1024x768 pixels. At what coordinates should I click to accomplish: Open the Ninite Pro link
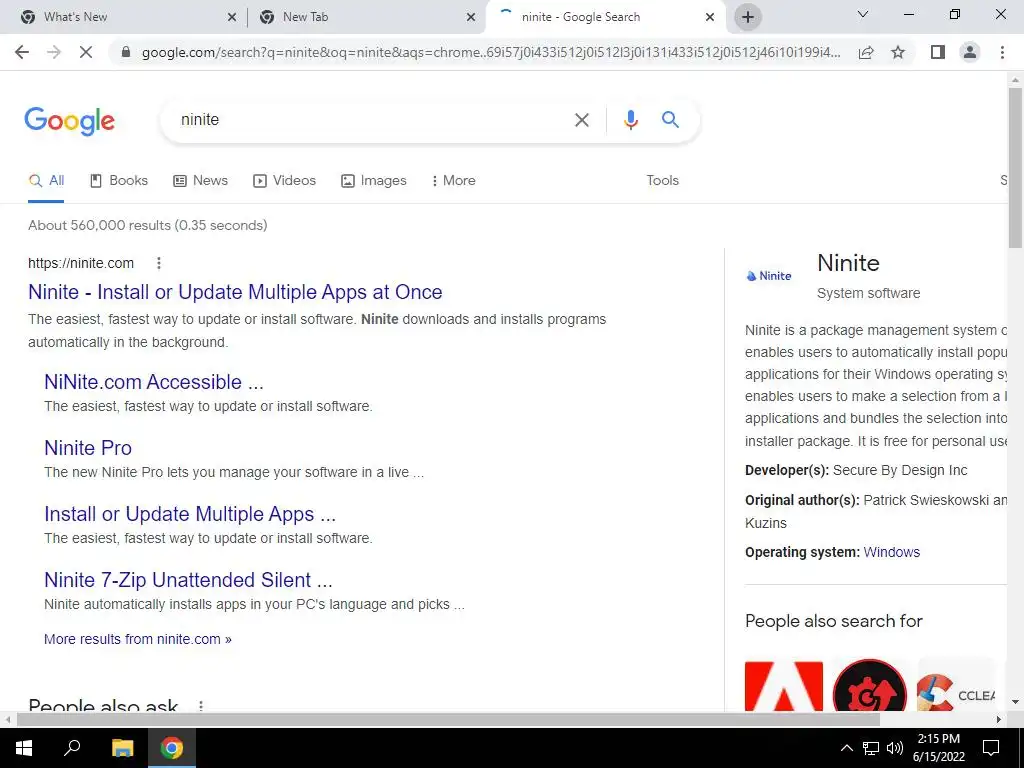[88, 448]
